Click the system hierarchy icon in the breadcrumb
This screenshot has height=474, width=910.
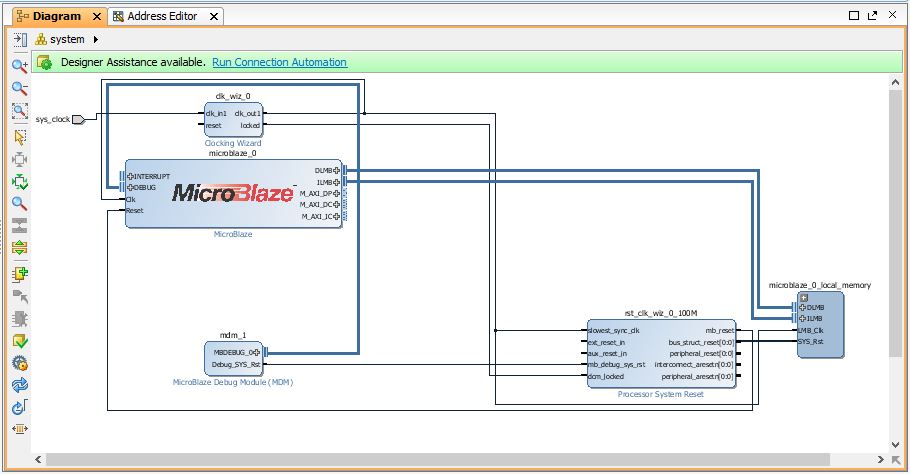click(41, 39)
